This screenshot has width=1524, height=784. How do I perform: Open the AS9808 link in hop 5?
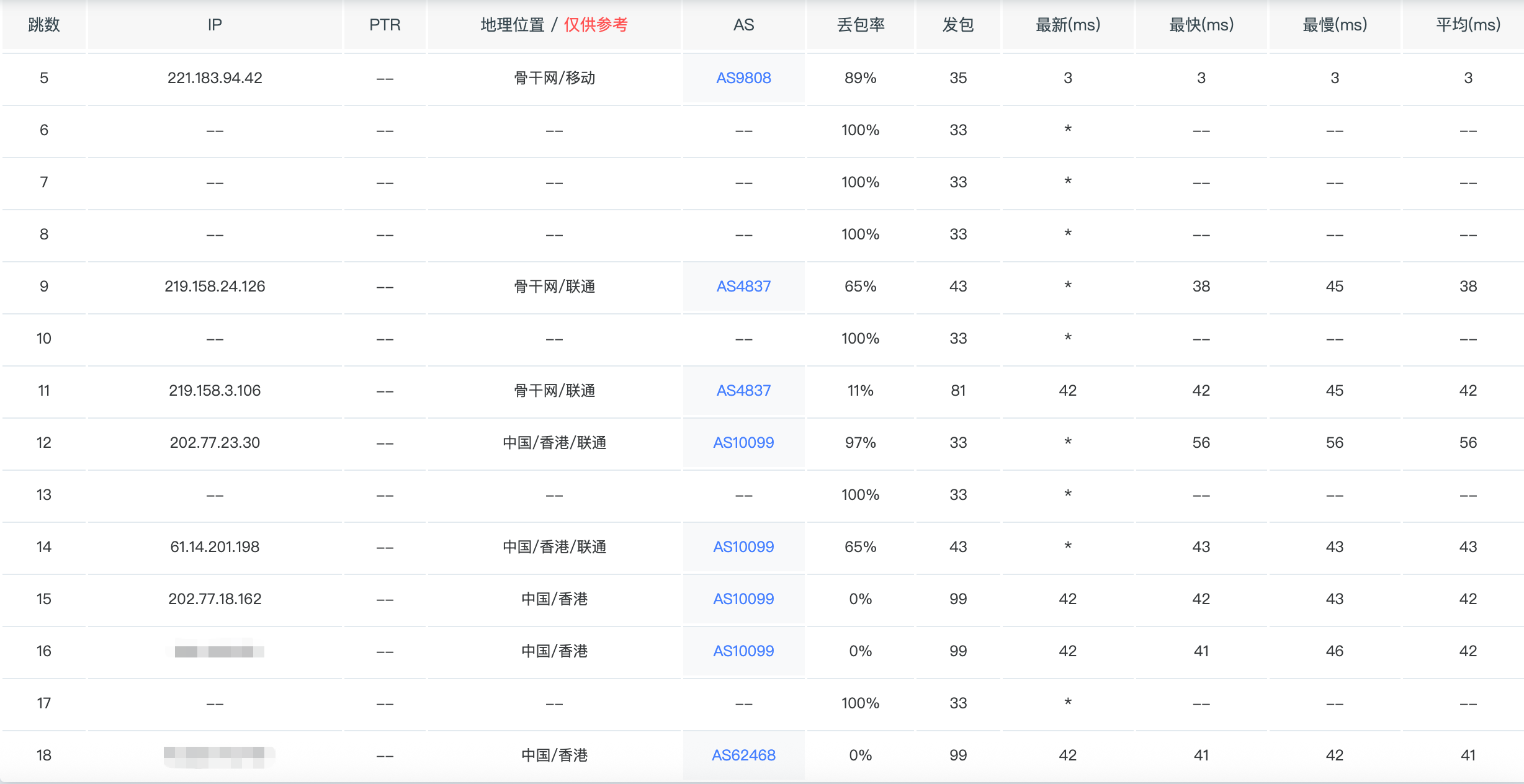(x=743, y=78)
